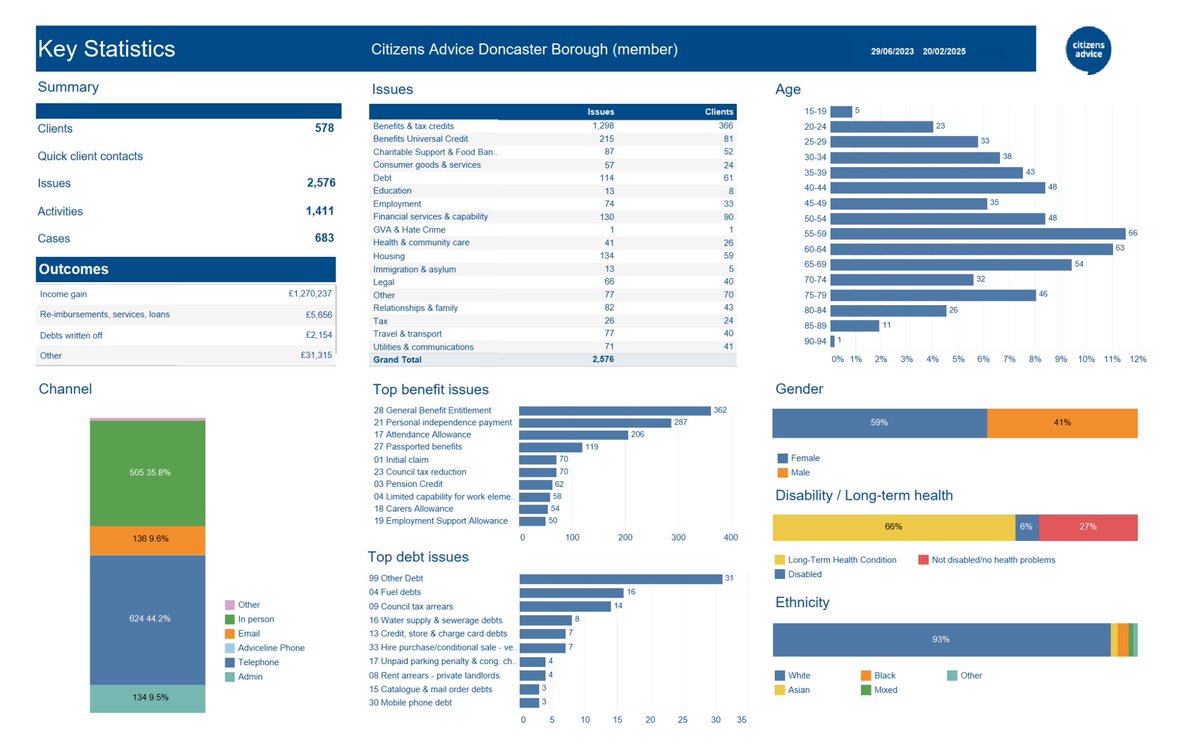This screenshot has height=755, width=1200.
Task: Select the 75-79 age bar
Action: pyautogui.click(x=933, y=295)
